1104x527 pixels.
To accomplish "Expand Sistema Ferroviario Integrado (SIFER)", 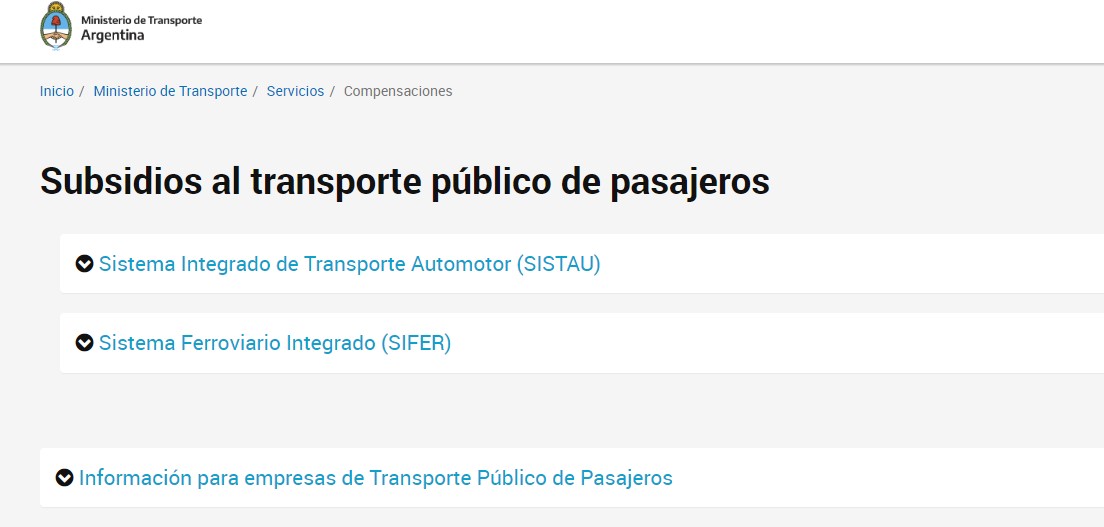I will 275,342.
